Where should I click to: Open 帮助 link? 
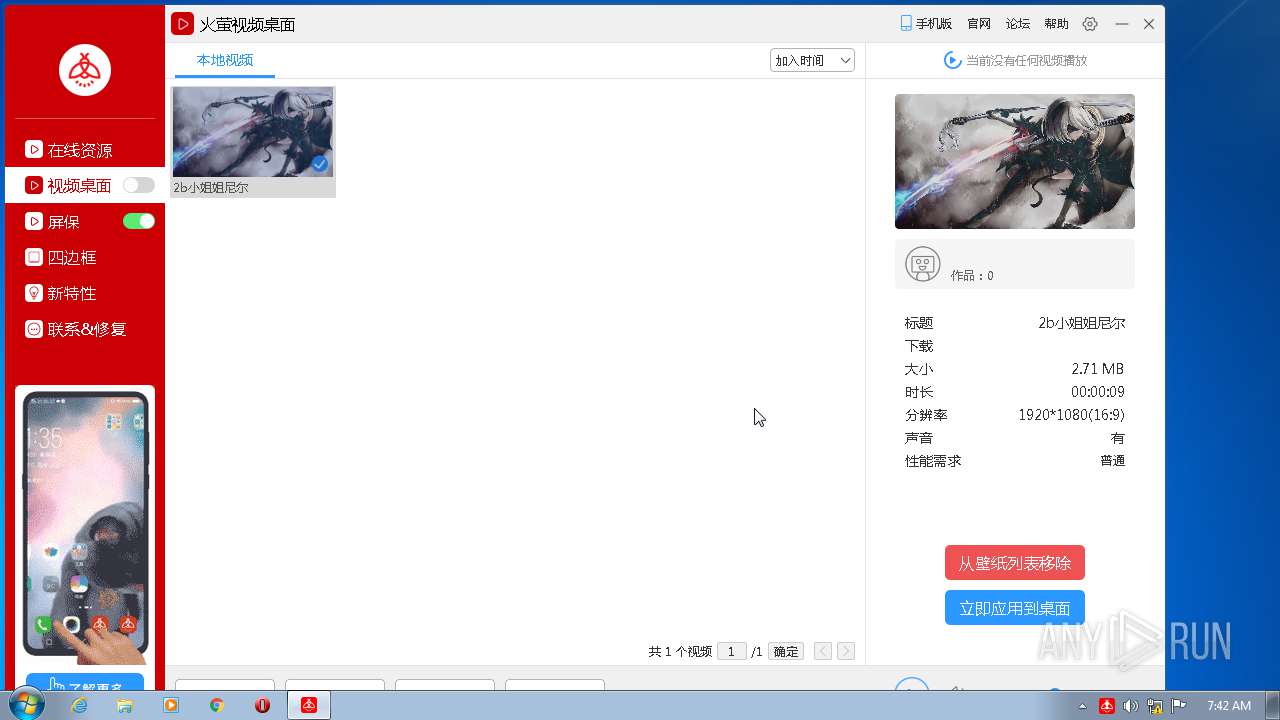pos(1056,24)
